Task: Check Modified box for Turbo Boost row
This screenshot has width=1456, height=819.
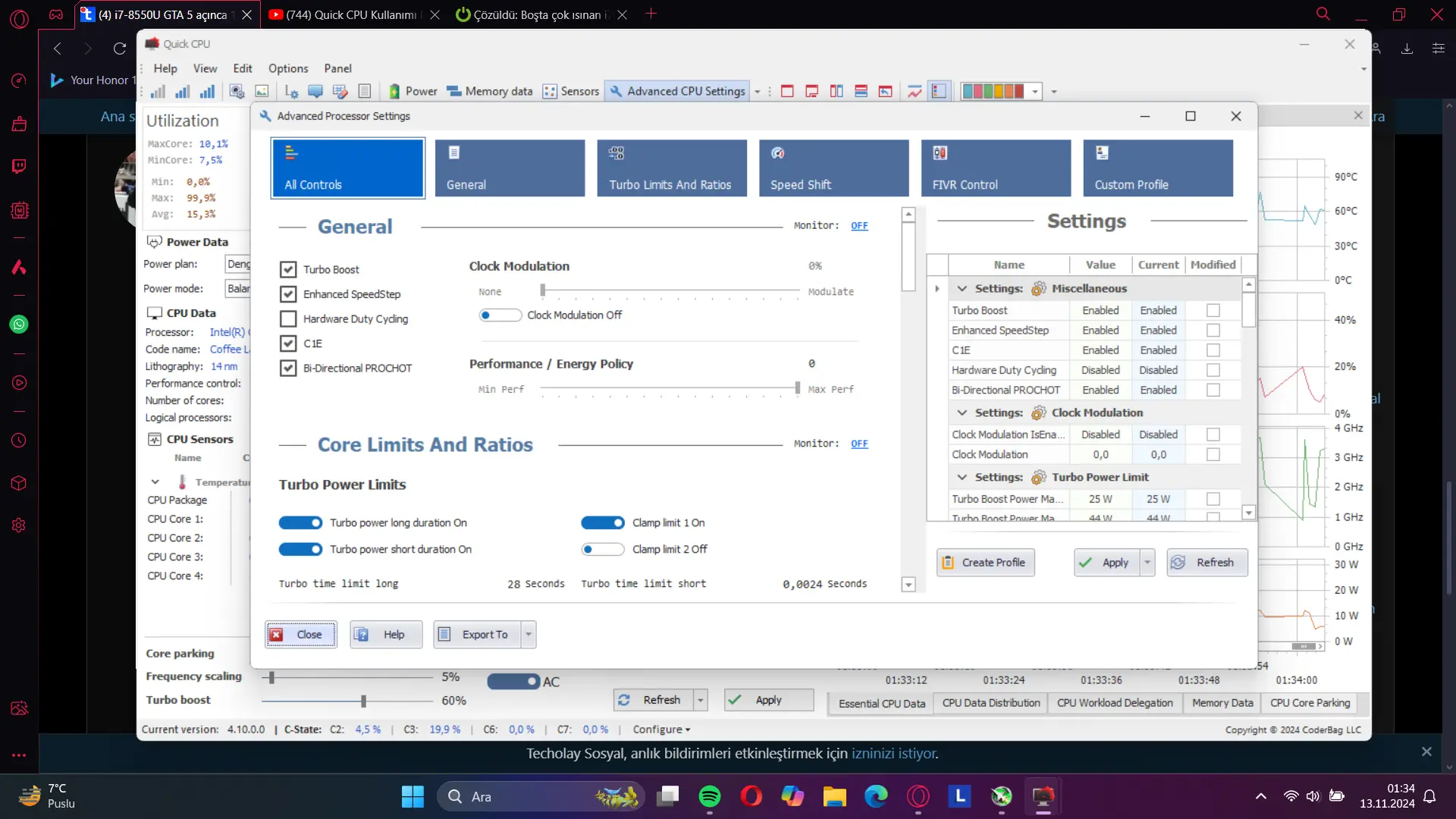Action: point(1213,310)
